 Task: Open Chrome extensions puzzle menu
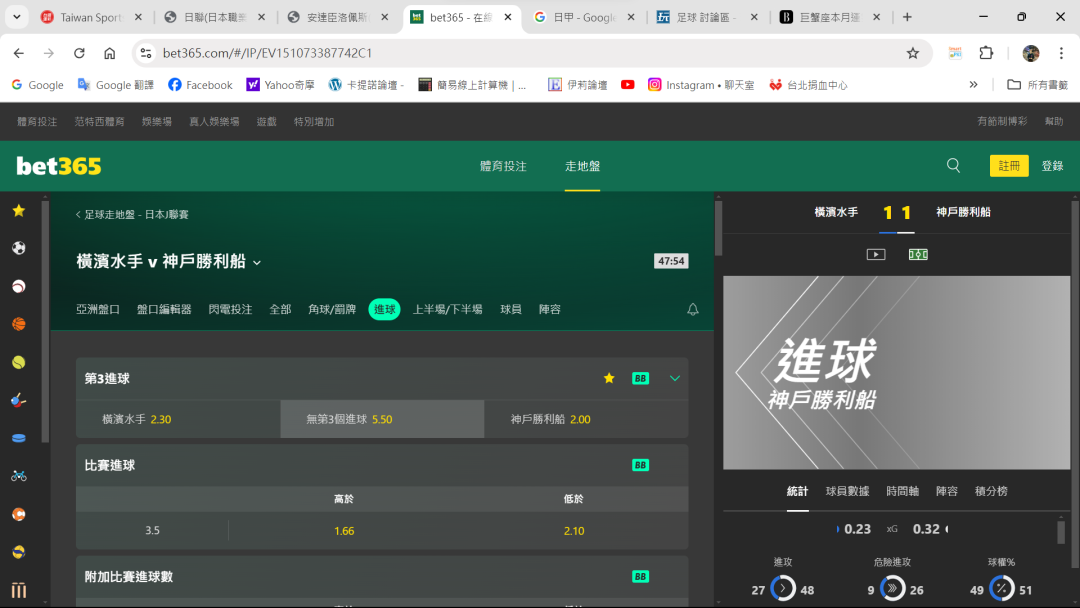[986, 53]
